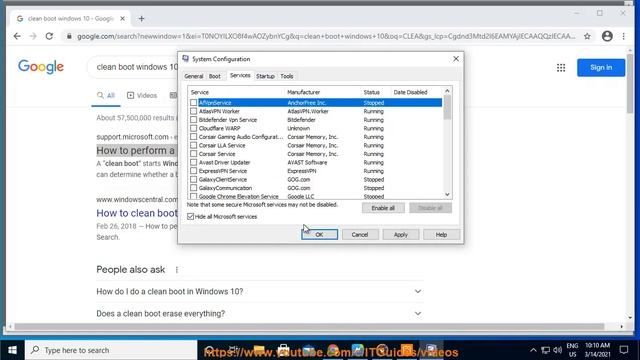
Task: Click the OK button
Action: coord(319,235)
